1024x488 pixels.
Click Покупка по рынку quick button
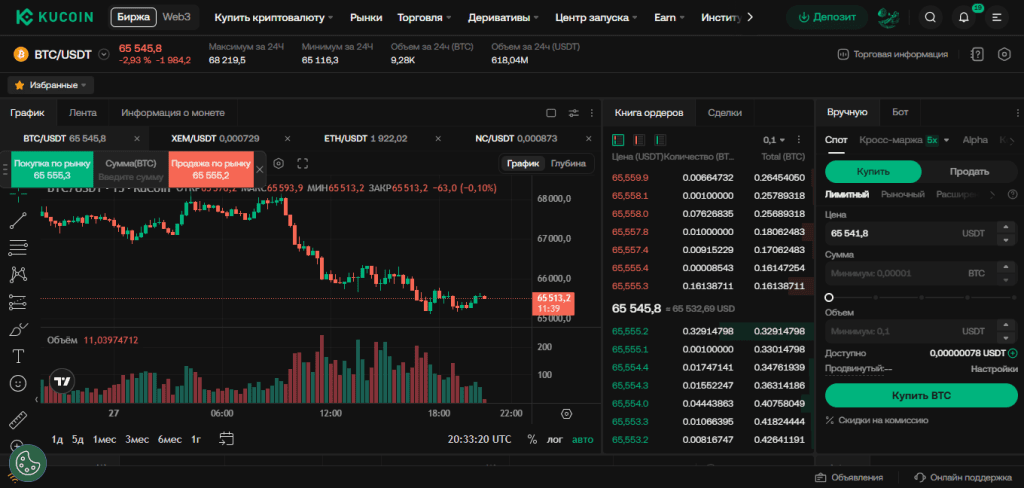click(x=51, y=169)
